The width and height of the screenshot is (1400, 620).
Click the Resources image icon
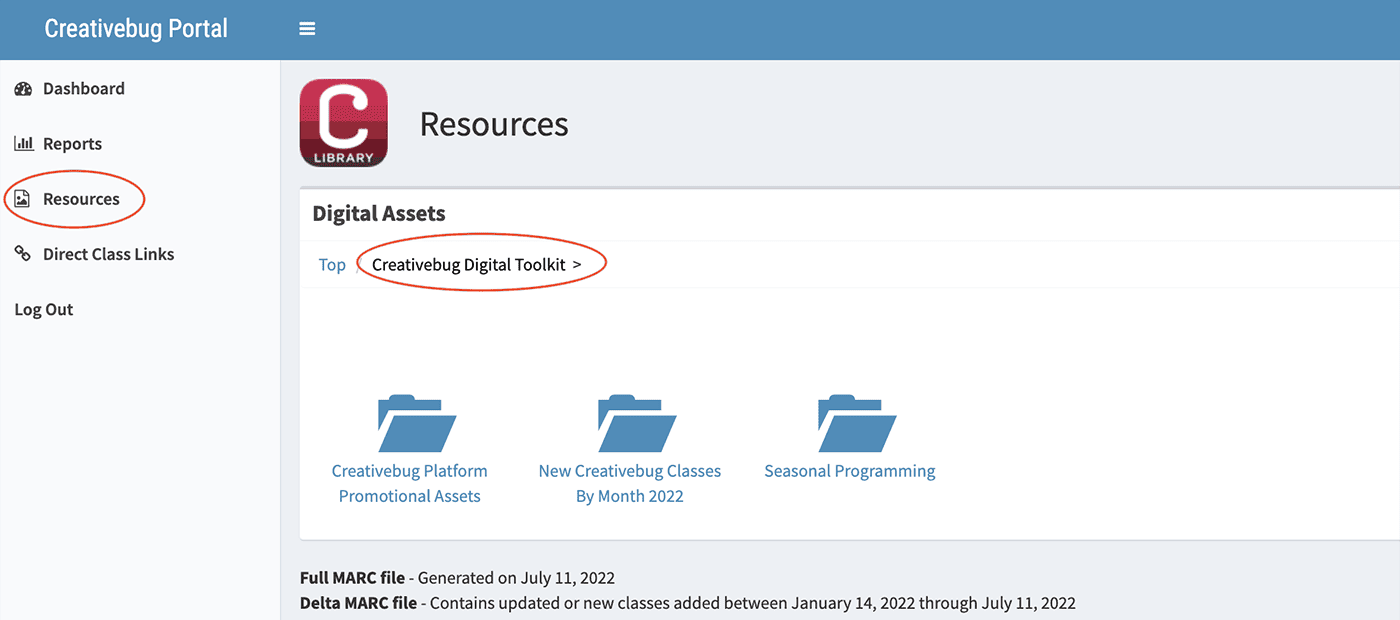click(x=23, y=199)
